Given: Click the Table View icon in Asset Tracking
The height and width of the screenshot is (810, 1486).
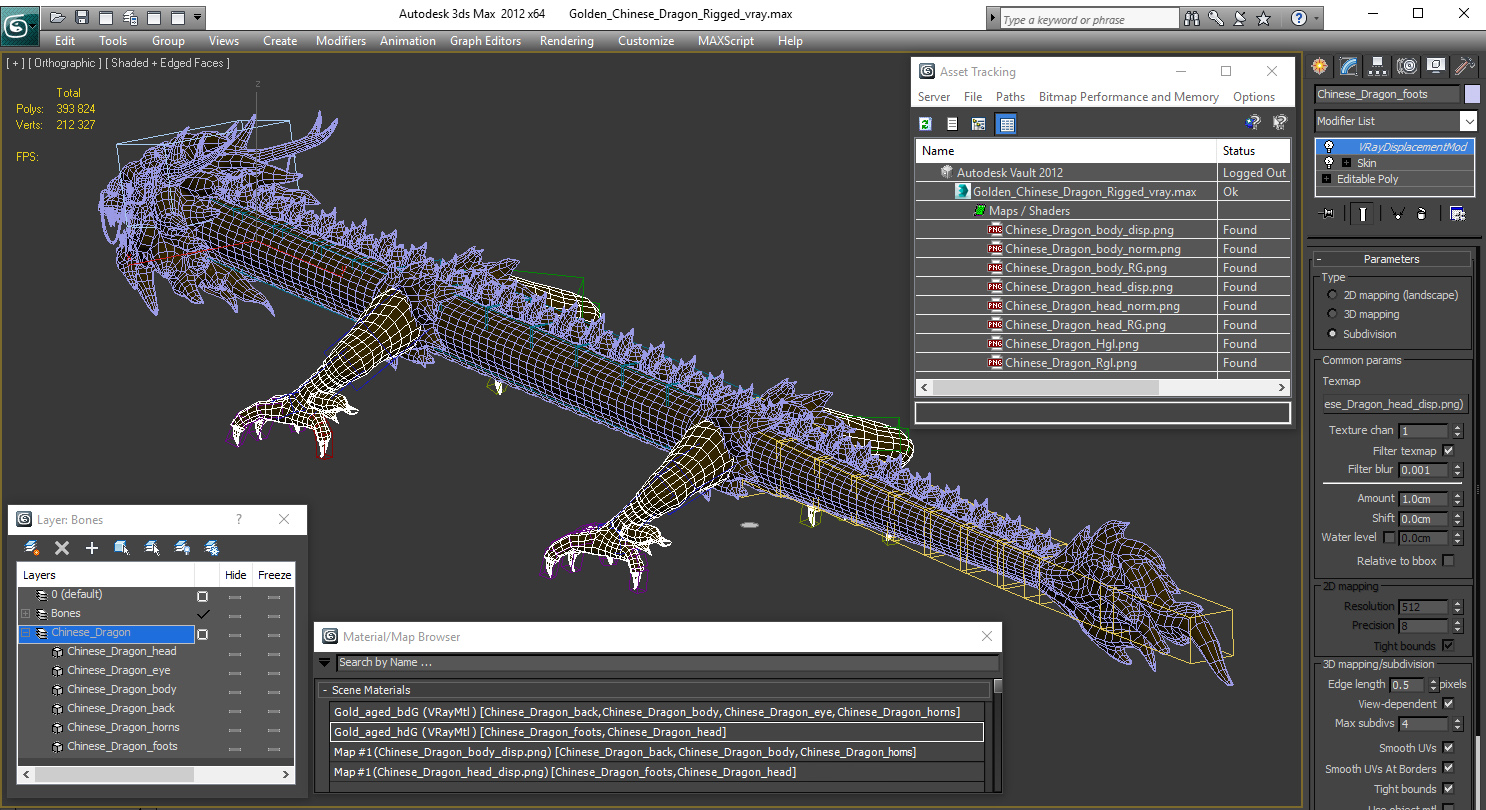Looking at the screenshot, I should coord(1007,124).
